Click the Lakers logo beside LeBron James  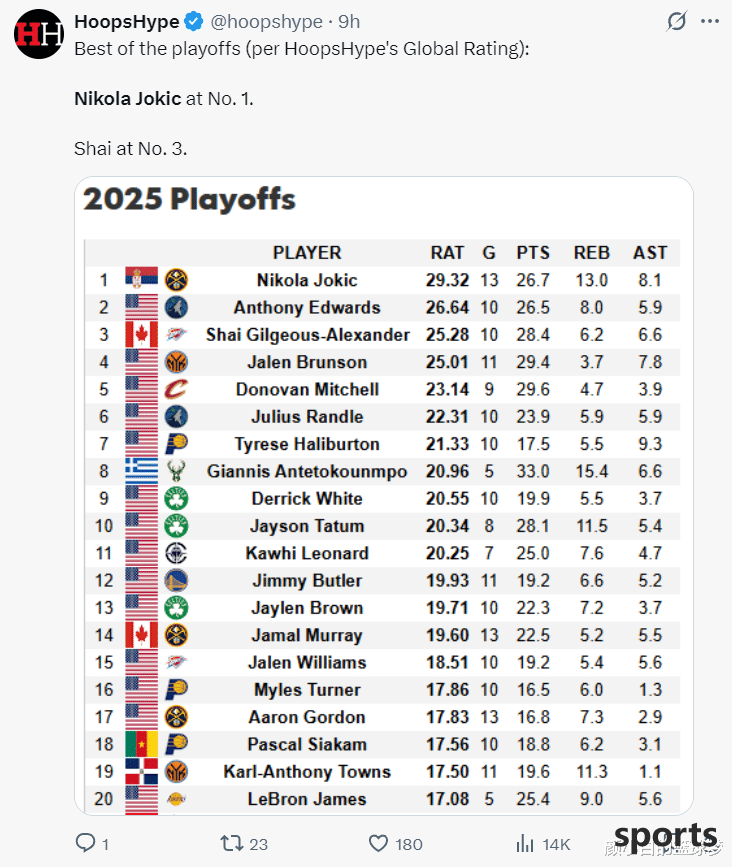176,798
